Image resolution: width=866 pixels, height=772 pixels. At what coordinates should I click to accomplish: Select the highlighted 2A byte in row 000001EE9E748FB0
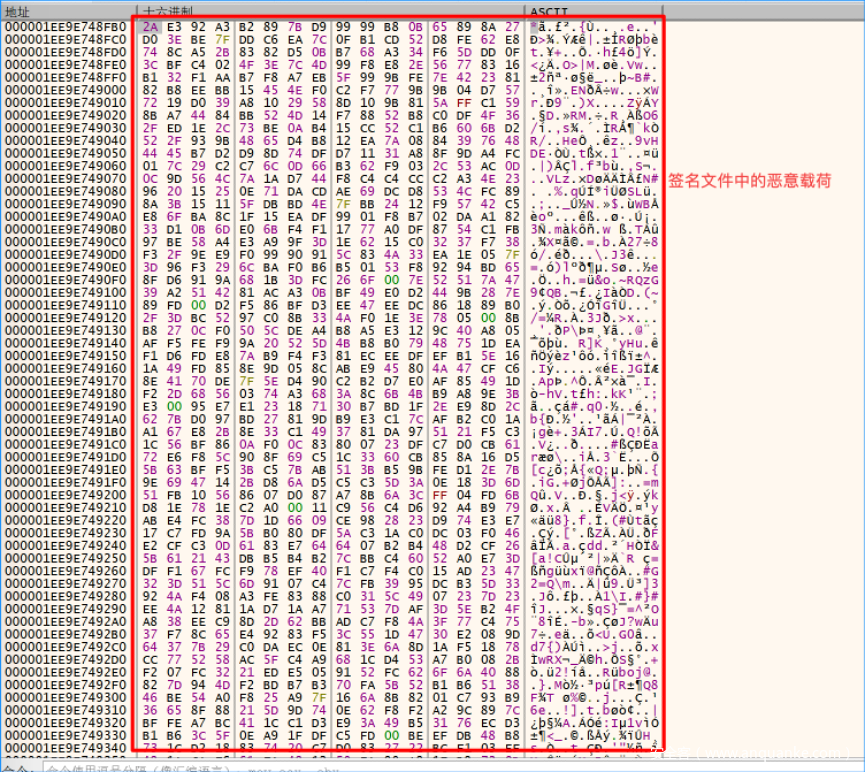[x=150, y=27]
